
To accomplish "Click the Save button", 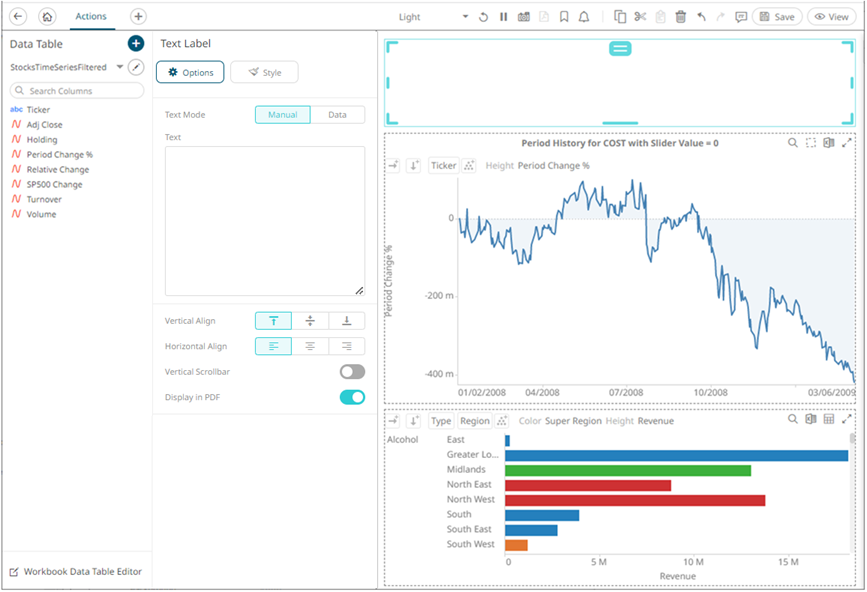I will coord(776,17).
